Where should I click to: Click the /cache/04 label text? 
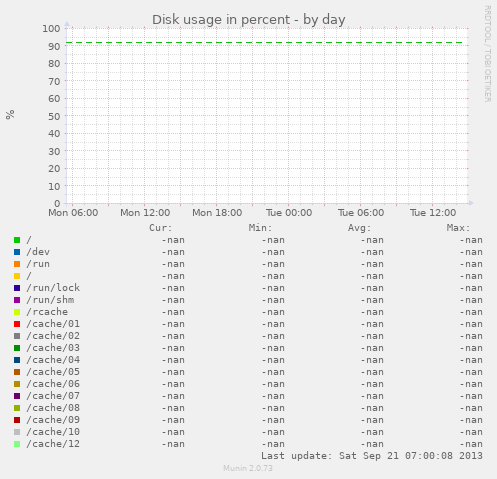click(53, 360)
